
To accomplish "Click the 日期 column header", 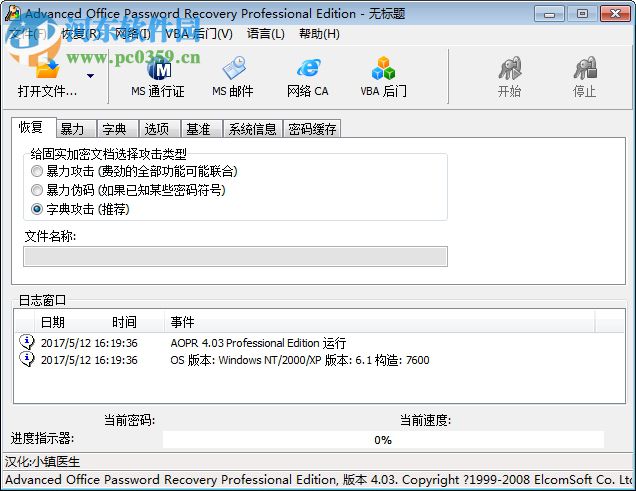I will [53, 322].
